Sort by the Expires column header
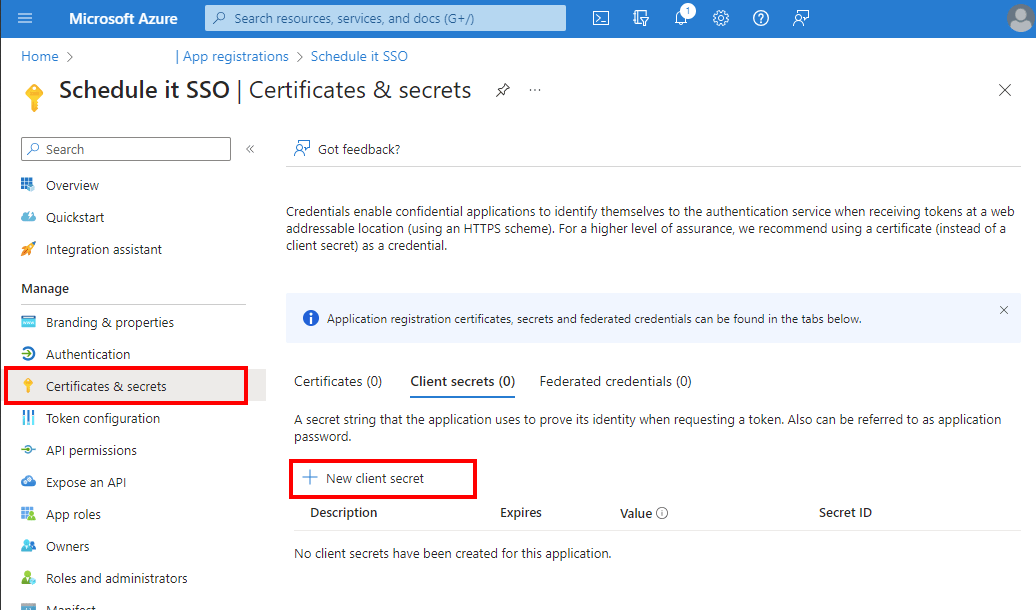 click(521, 513)
